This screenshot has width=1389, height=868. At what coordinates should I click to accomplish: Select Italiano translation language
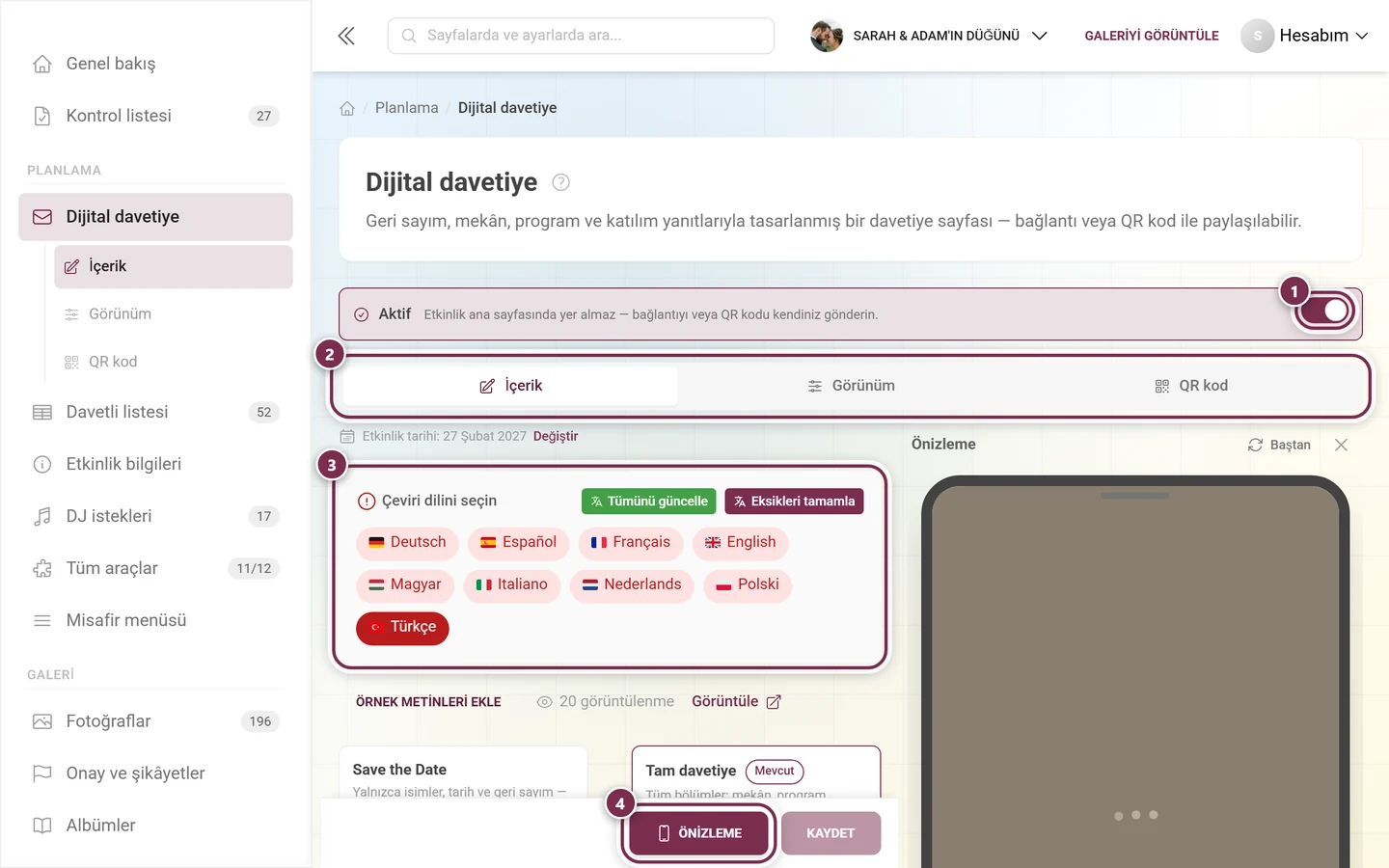(511, 584)
